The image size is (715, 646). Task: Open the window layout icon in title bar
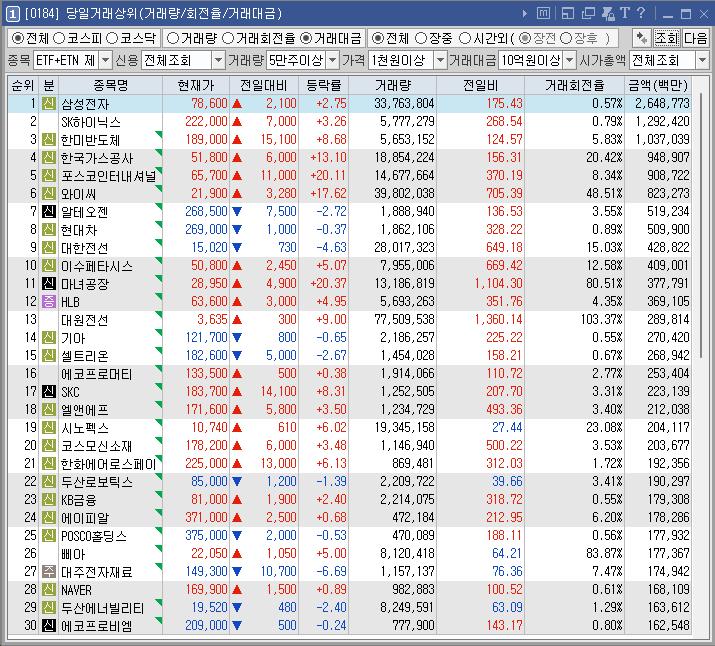(x=568, y=13)
